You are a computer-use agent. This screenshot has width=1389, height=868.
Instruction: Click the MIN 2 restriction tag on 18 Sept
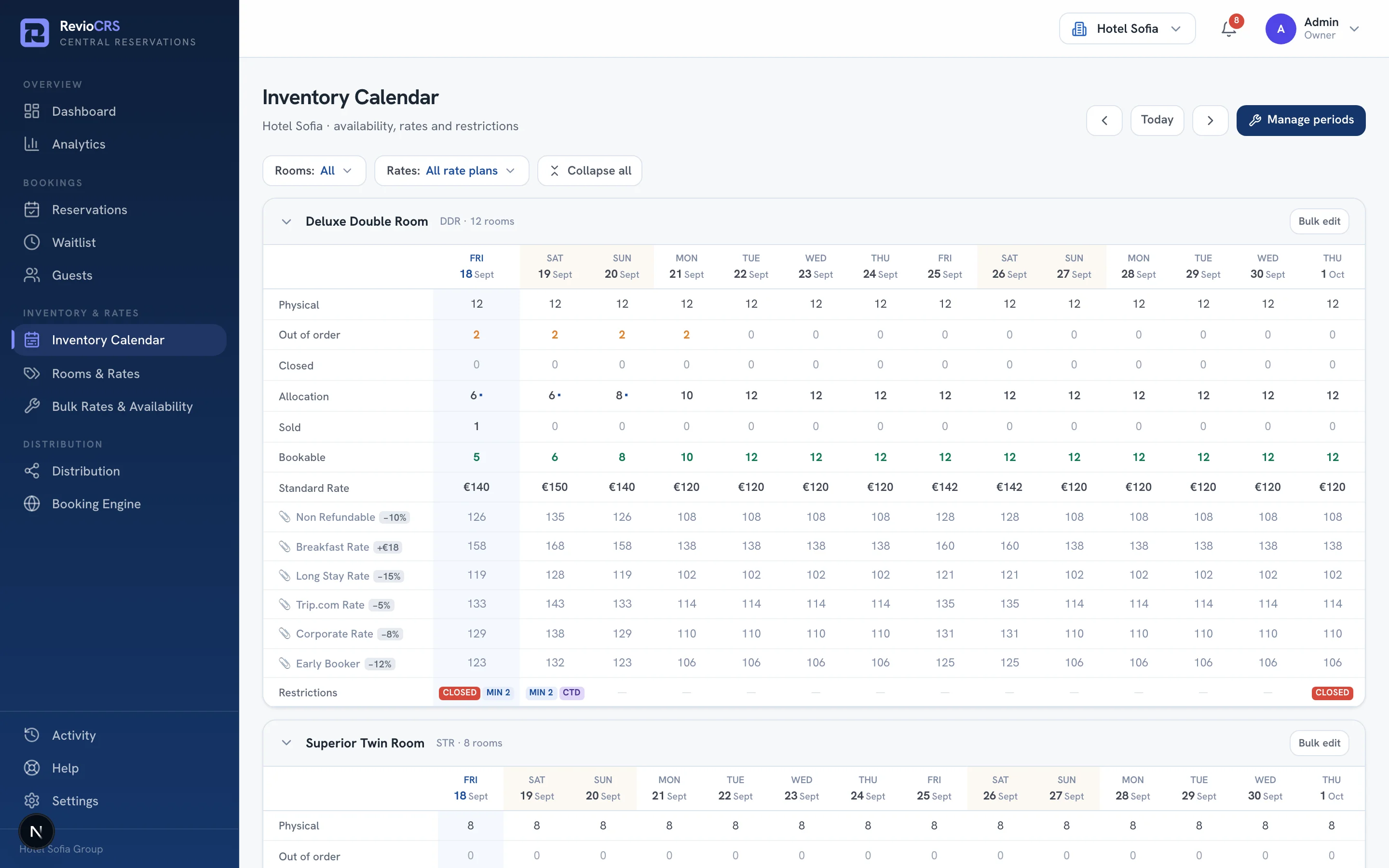point(498,693)
